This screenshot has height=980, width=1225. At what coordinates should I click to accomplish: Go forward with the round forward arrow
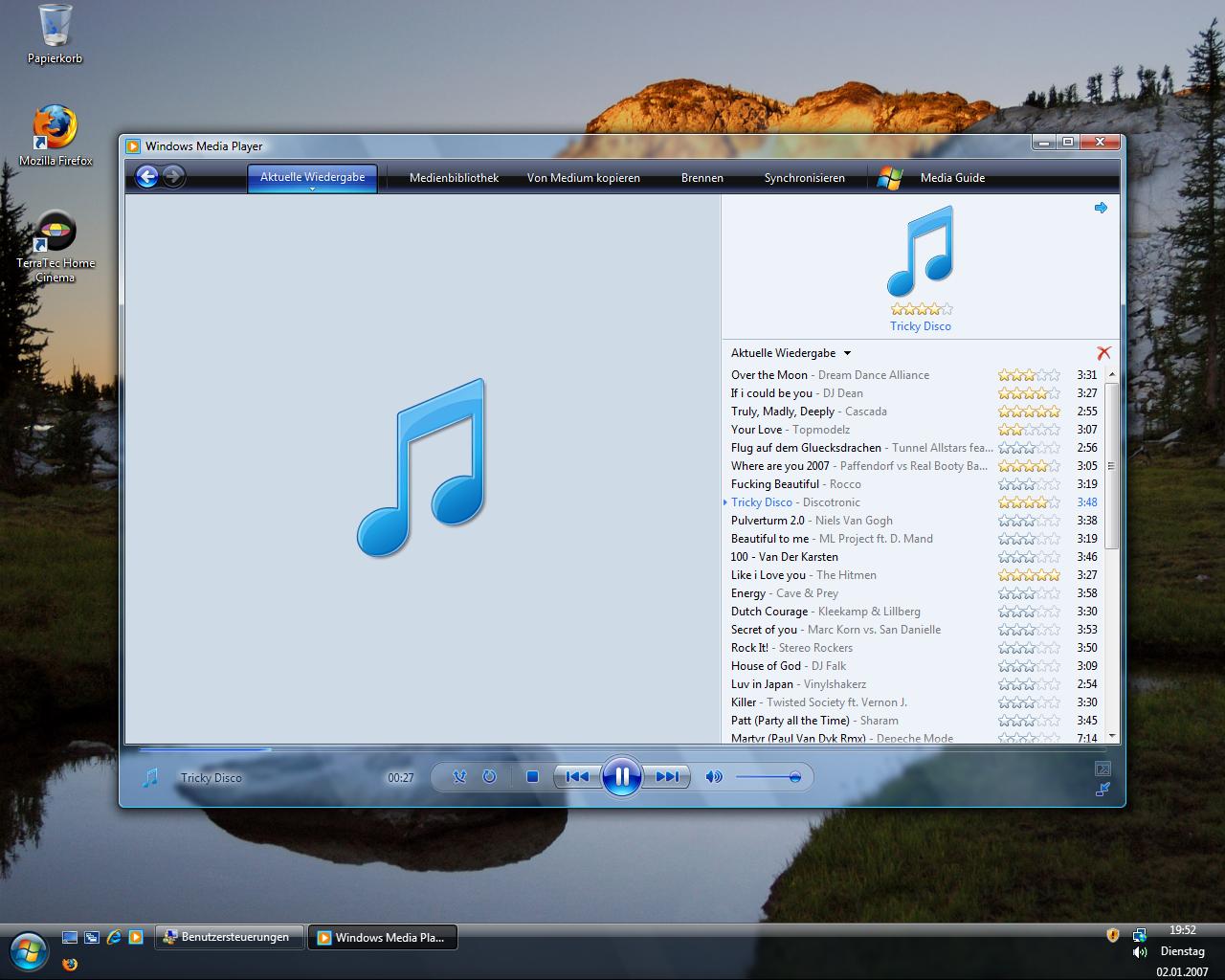[173, 176]
